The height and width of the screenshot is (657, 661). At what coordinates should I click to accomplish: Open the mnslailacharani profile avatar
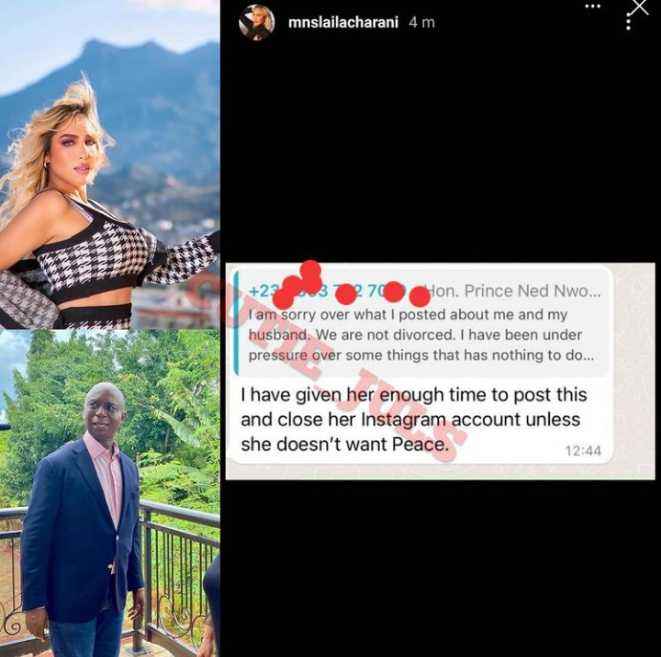click(x=257, y=22)
